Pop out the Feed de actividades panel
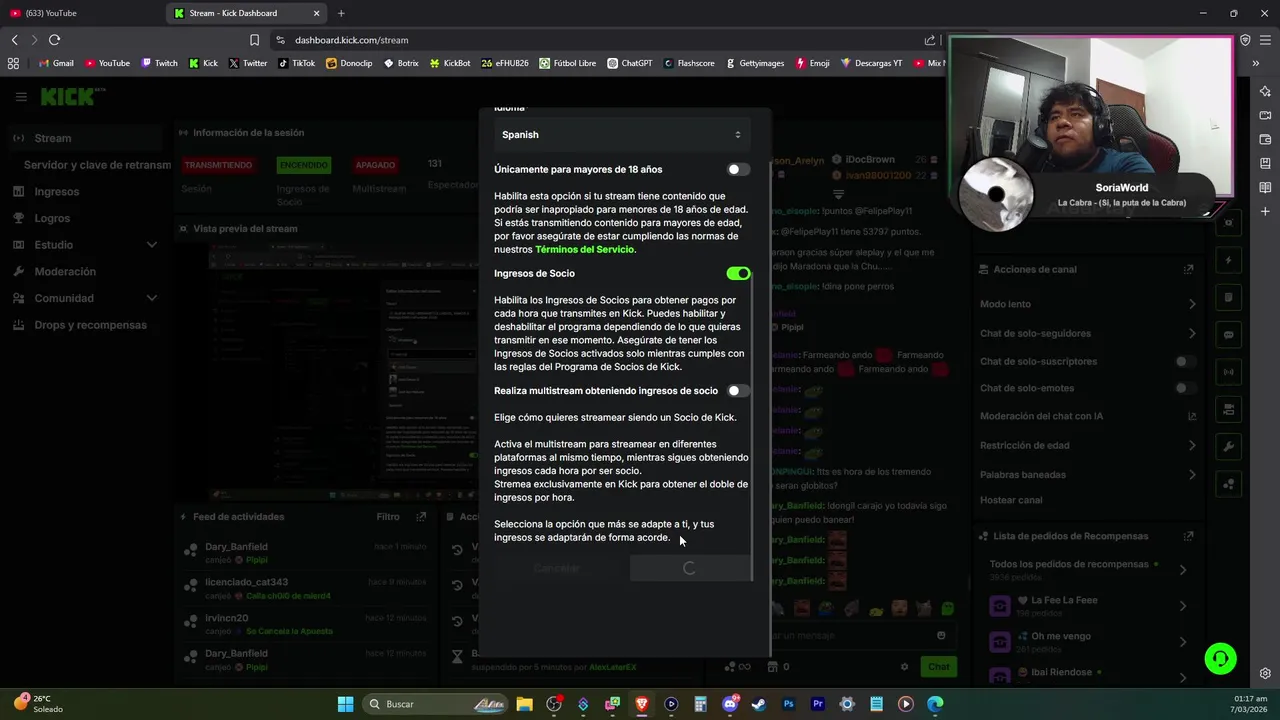Viewport: 1280px width, 720px height. tap(421, 517)
